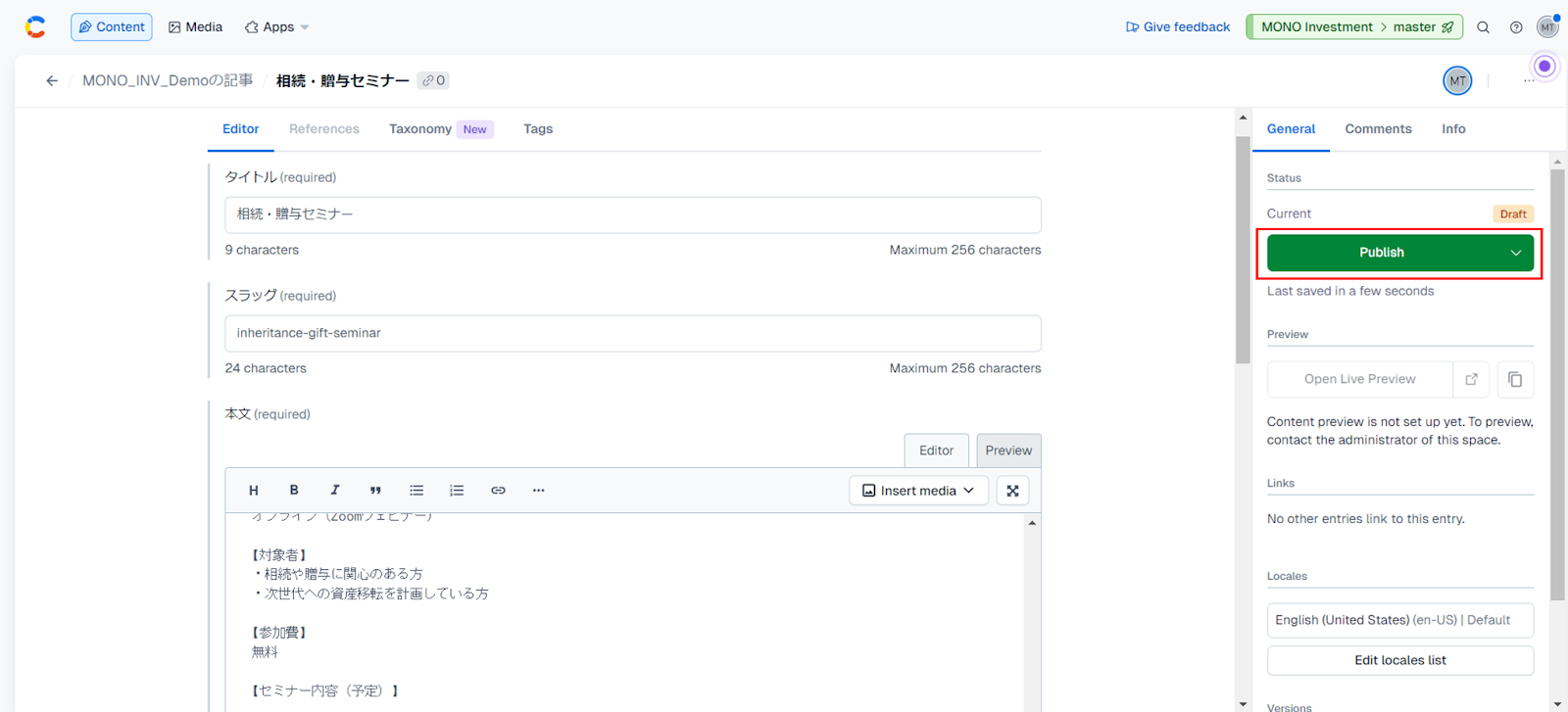Click the Edit locales list button
This screenshot has width=1568, height=712.
[1400, 660]
